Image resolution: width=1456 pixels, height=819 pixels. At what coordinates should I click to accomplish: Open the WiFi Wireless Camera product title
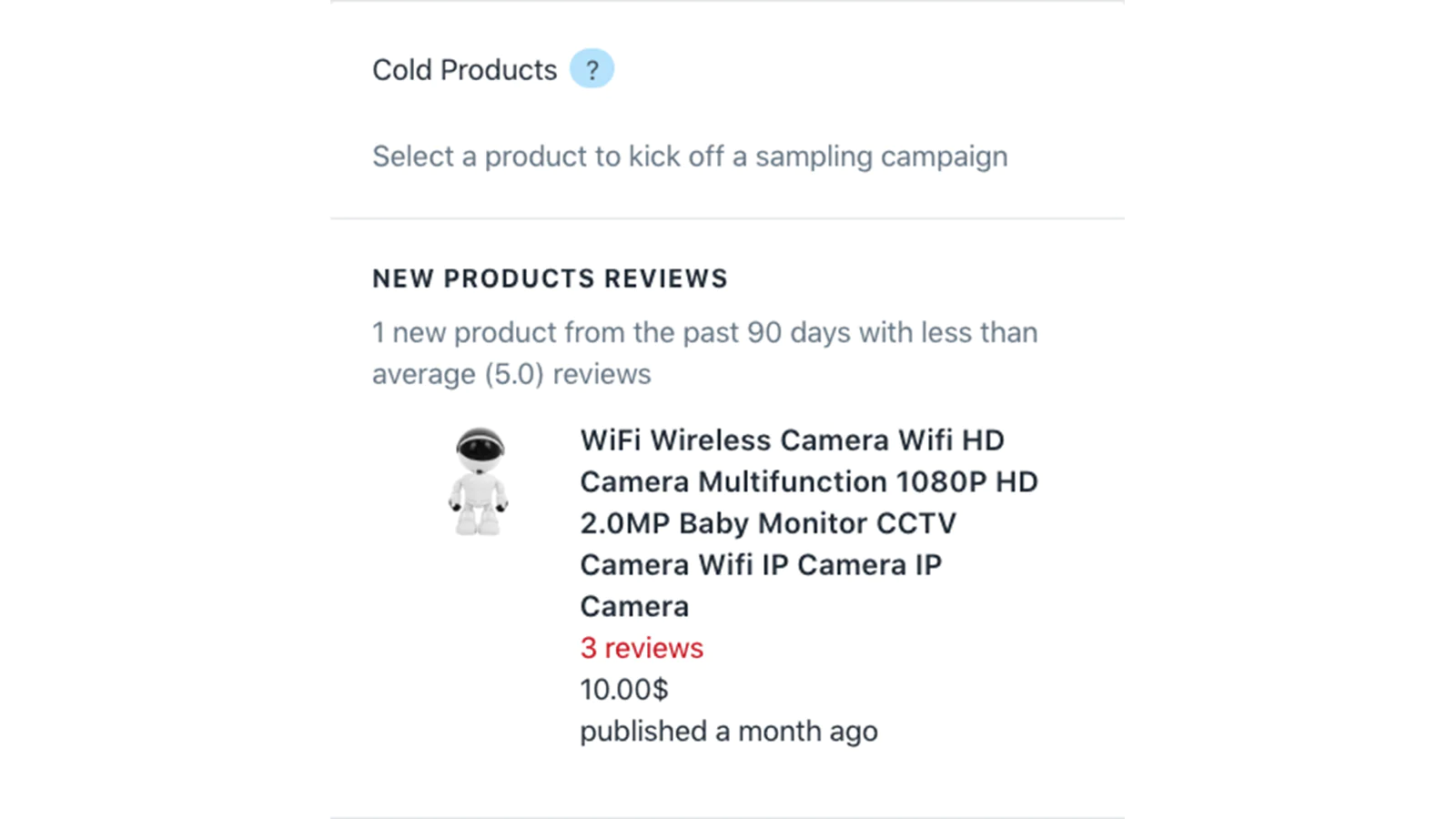tap(809, 523)
